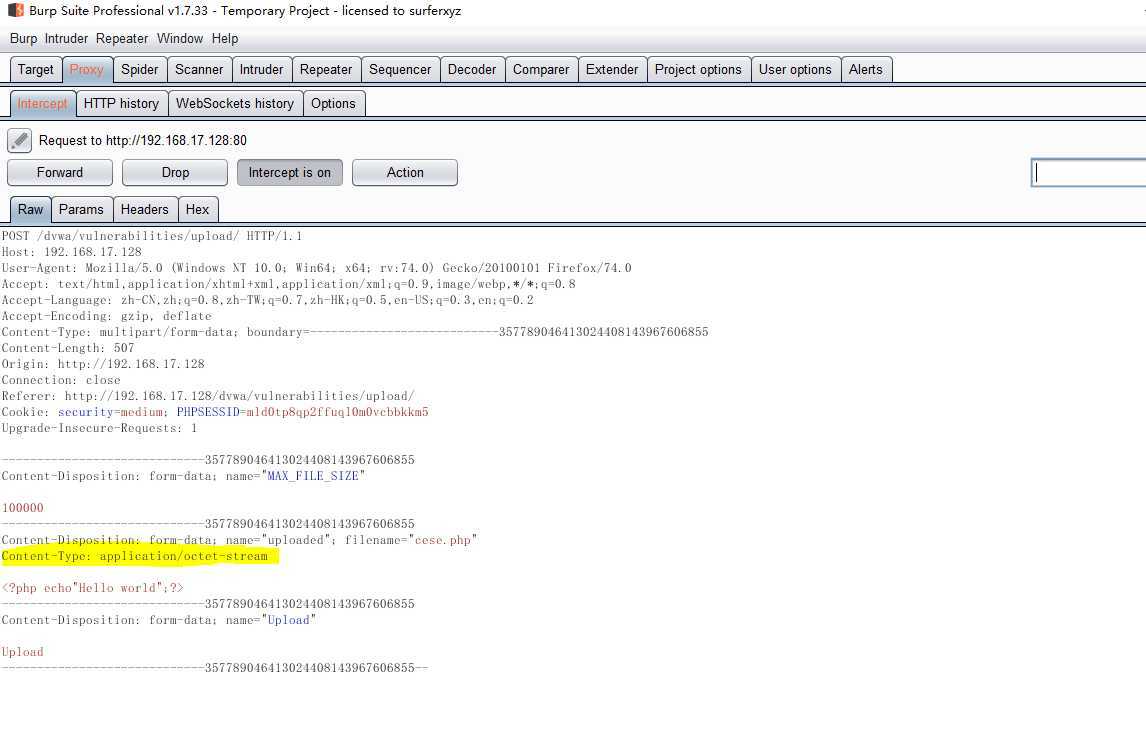Click the MAX_FILE_SIZE parameter name
Viewport: 1146px width, 740px height.
tap(313, 476)
